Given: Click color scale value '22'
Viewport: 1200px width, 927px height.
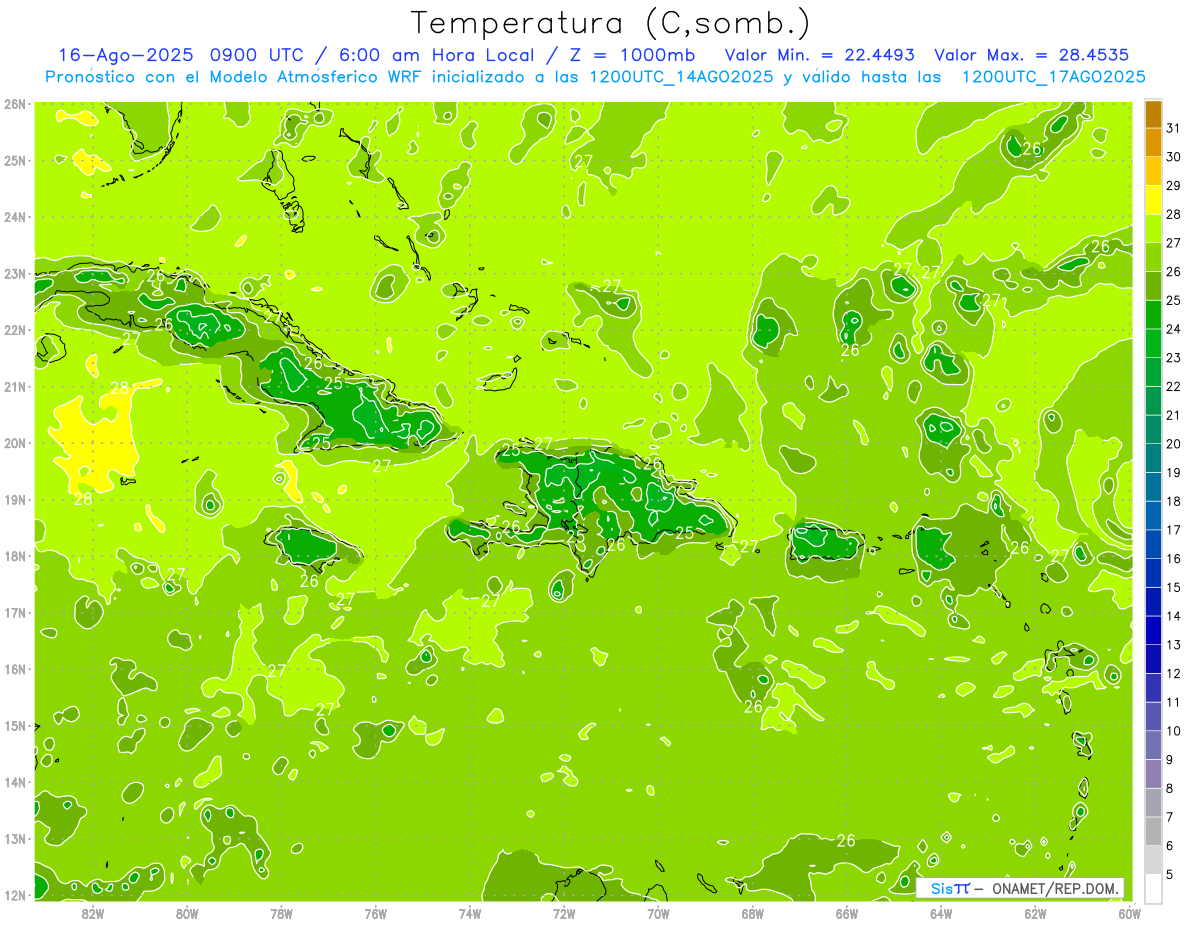Looking at the screenshot, I should tap(1174, 387).
